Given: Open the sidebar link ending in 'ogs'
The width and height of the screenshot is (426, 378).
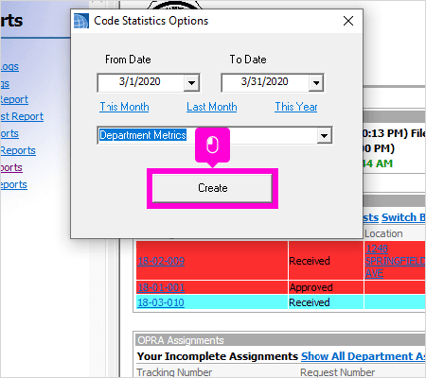Looking at the screenshot, I should (10, 66).
